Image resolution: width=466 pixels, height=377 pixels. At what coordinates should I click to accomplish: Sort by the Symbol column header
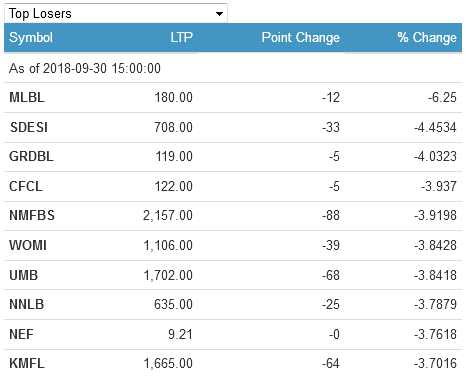(x=31, y=37)
